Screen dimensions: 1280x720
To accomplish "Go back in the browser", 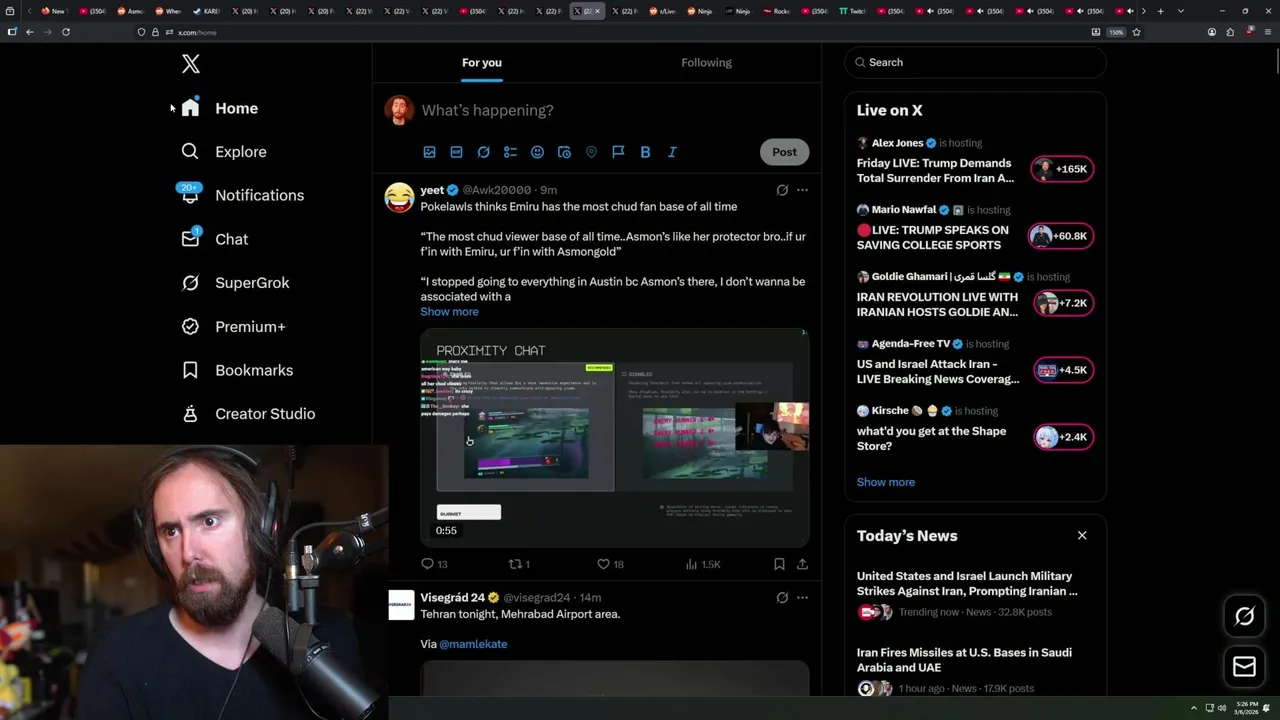I will [30, 32].
